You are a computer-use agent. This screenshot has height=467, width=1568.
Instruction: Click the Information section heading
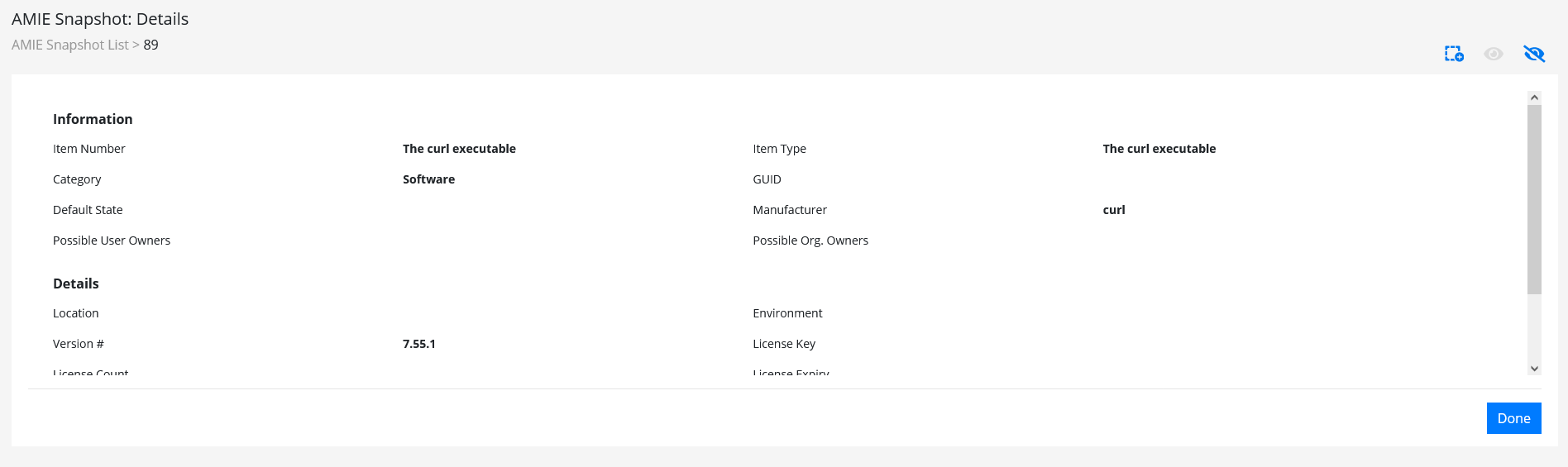coord(93,119)
